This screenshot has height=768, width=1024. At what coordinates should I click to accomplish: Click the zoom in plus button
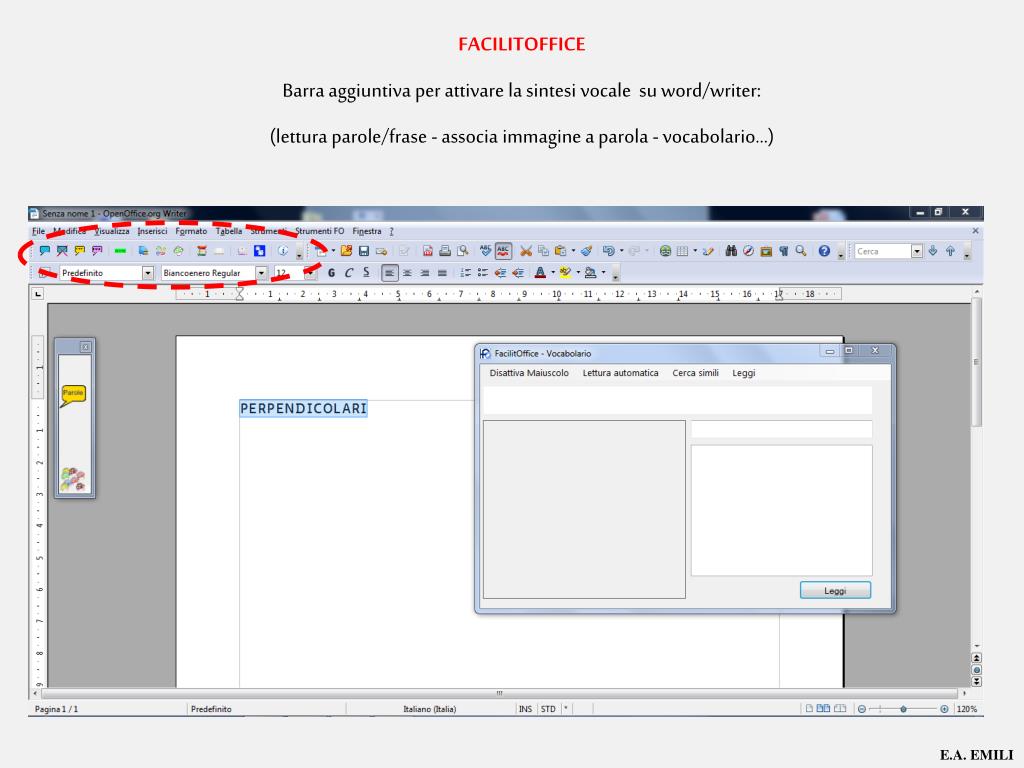click(x=944, y=709)
